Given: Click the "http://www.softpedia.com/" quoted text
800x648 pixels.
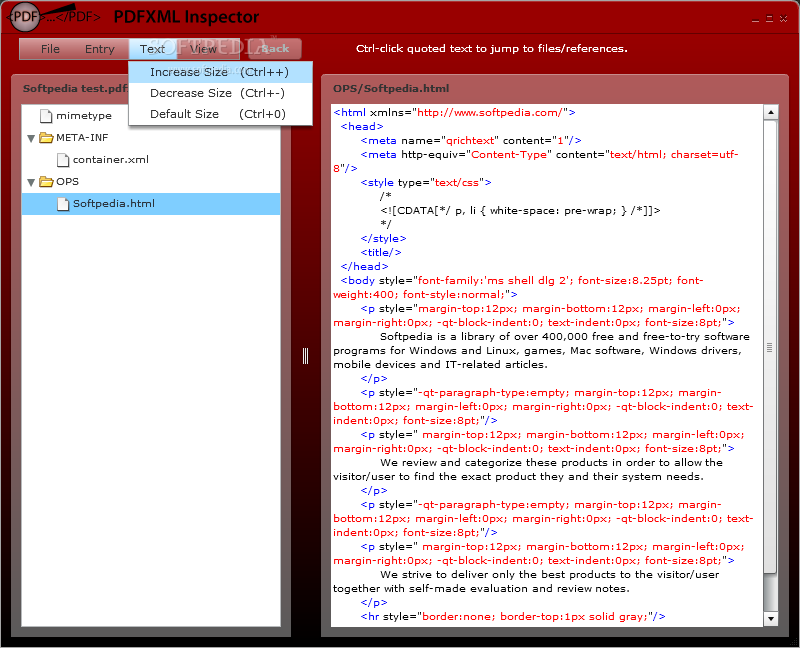Looking at the screenshot, I should [x=490, y=112].
